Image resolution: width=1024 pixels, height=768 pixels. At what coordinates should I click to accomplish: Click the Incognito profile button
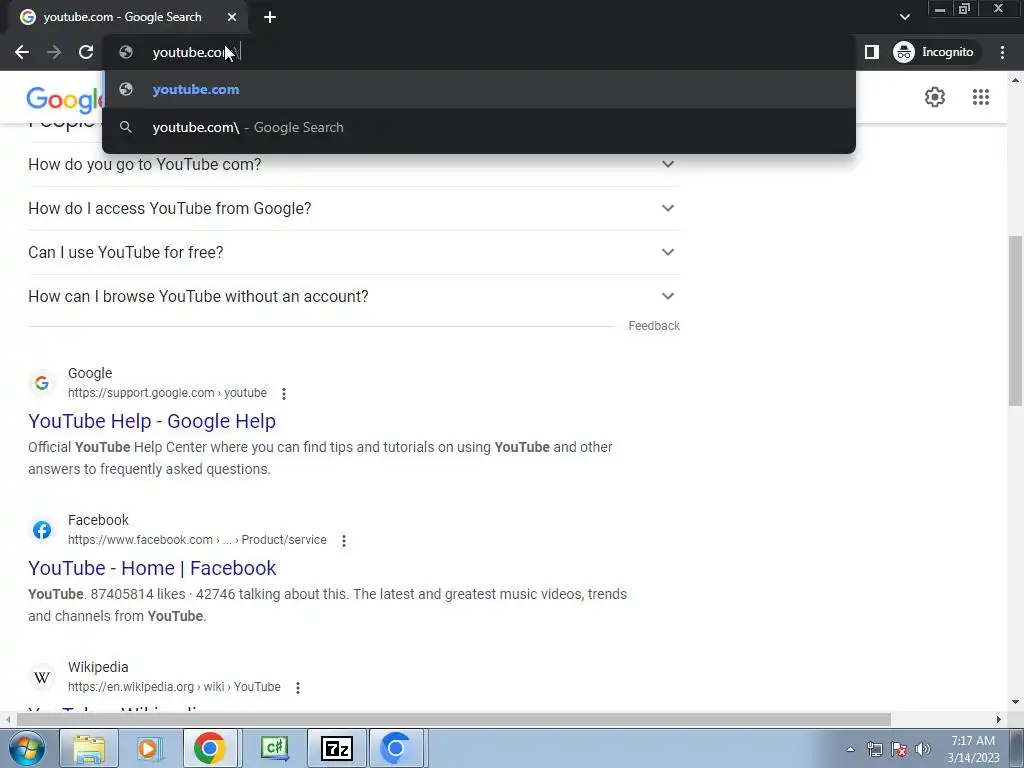(x=934, y=52)
